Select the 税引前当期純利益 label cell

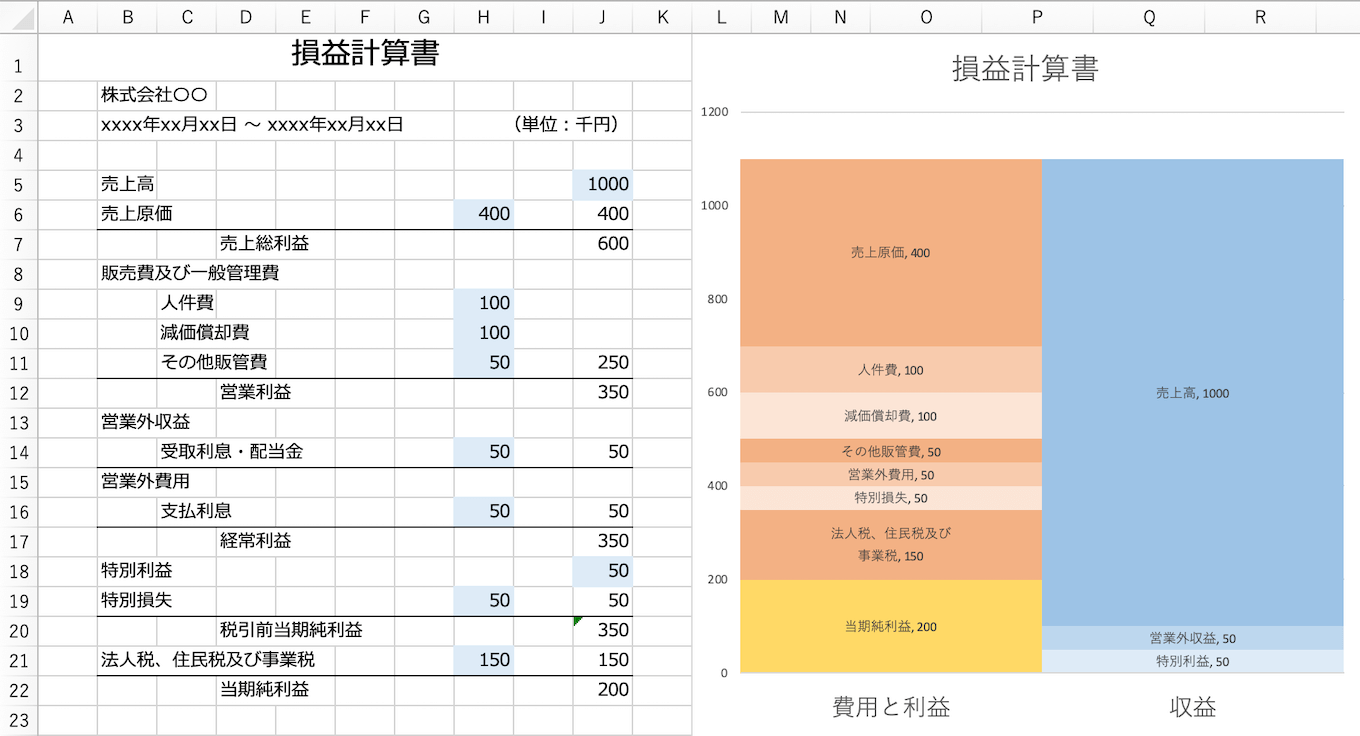pos(291,630)
